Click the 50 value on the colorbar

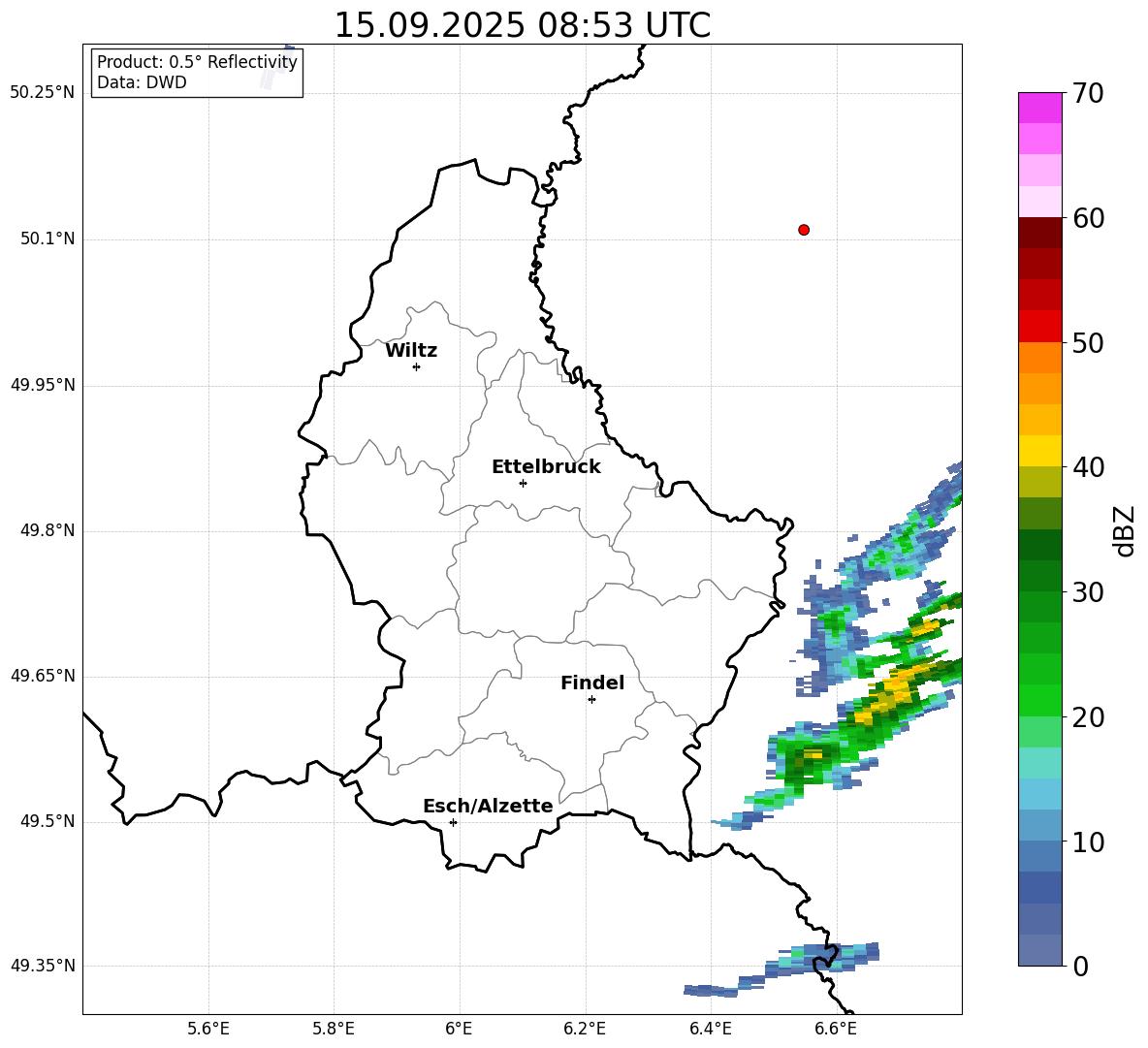(x=1088, y=342)
